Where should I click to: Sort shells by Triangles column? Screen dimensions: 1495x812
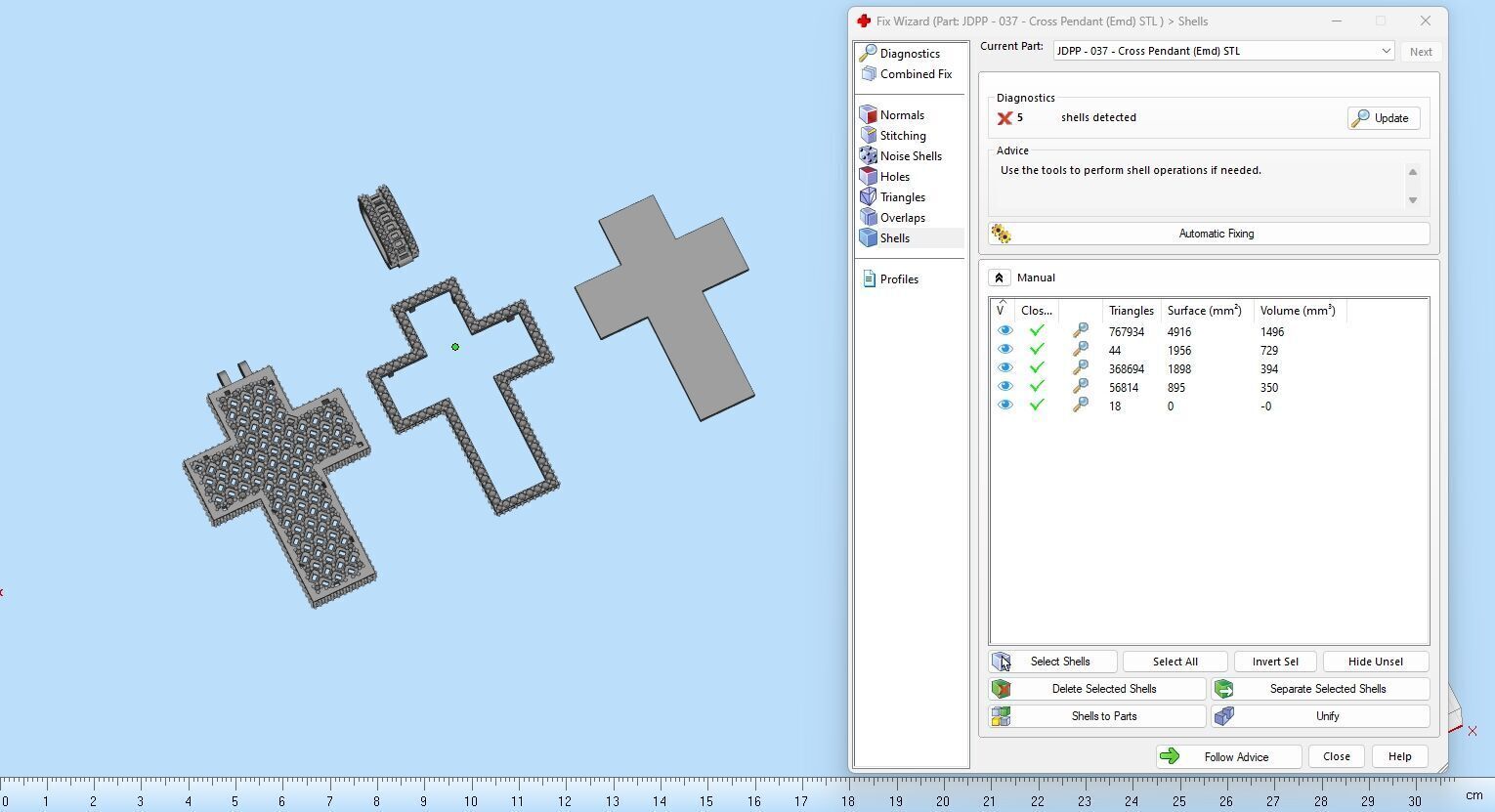pyautogui.click(x=1132, y=311)
